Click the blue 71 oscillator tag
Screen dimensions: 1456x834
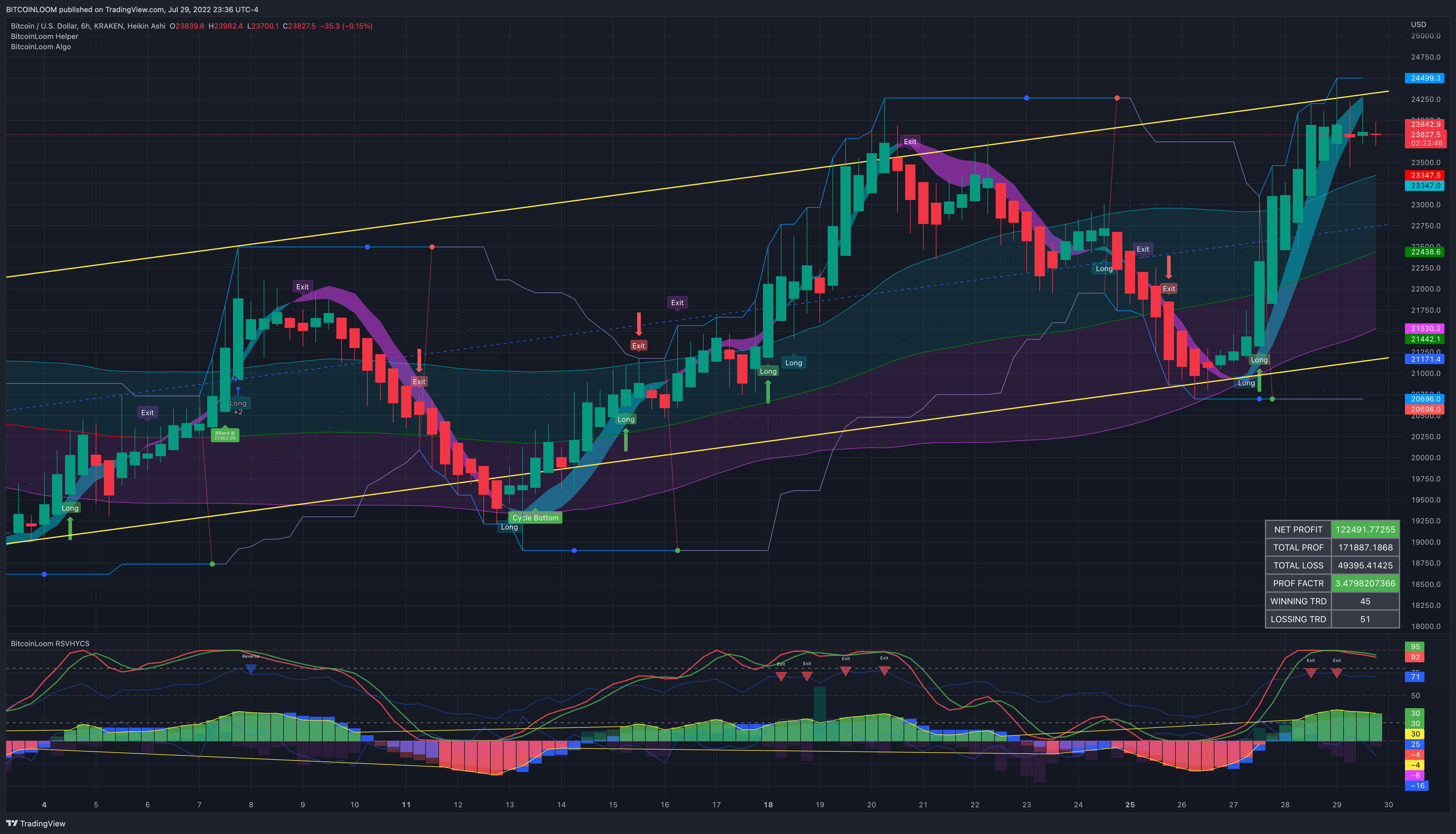(1415, 677)
